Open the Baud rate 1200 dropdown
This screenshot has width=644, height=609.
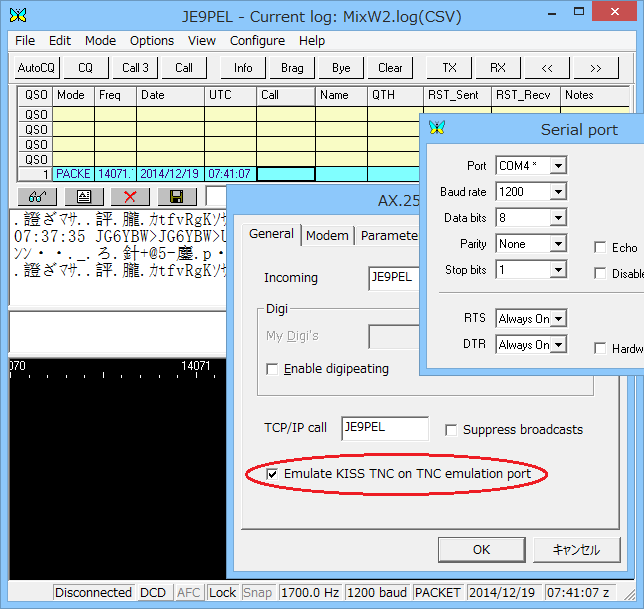click(558, 192)
